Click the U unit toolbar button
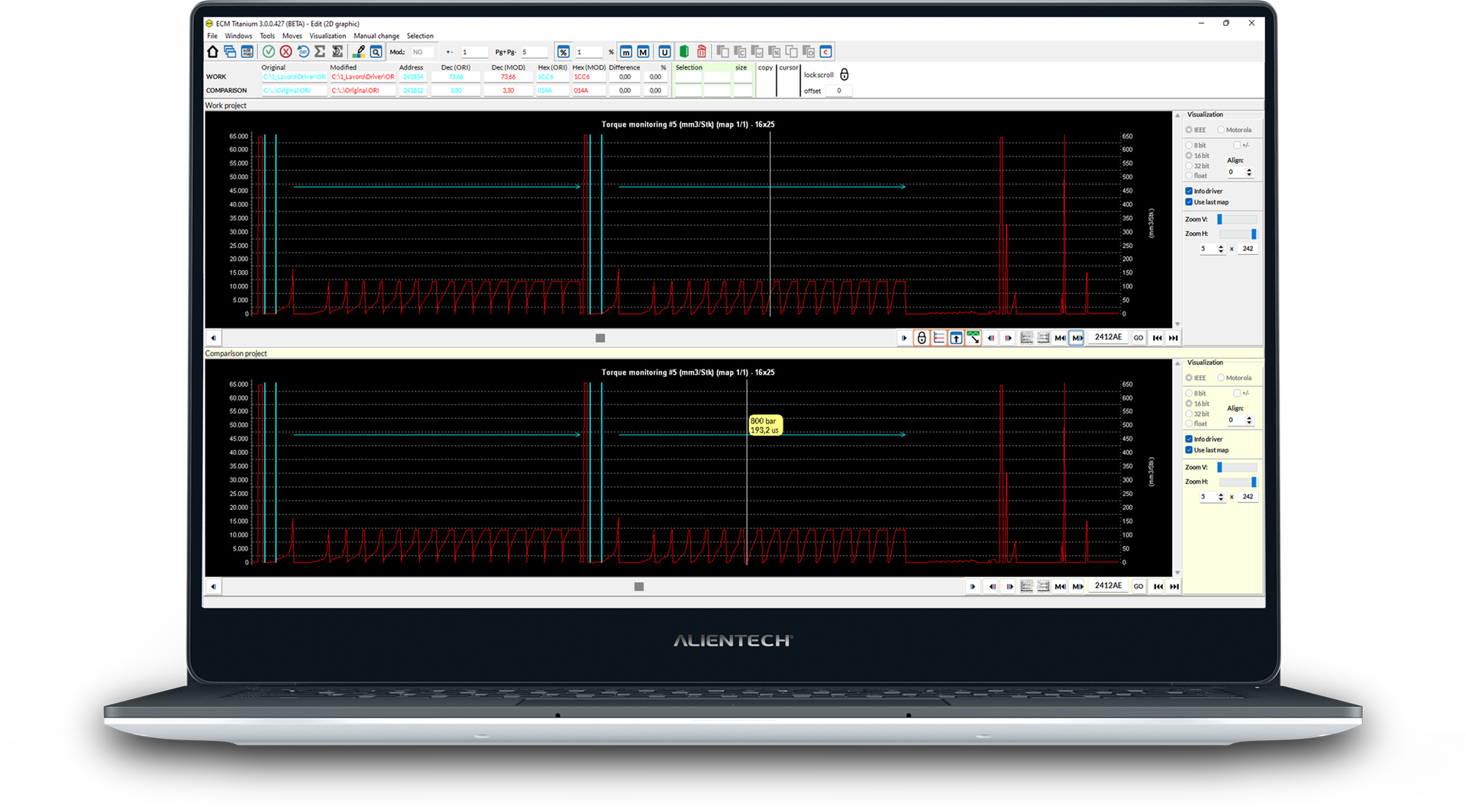 [664, 51]
